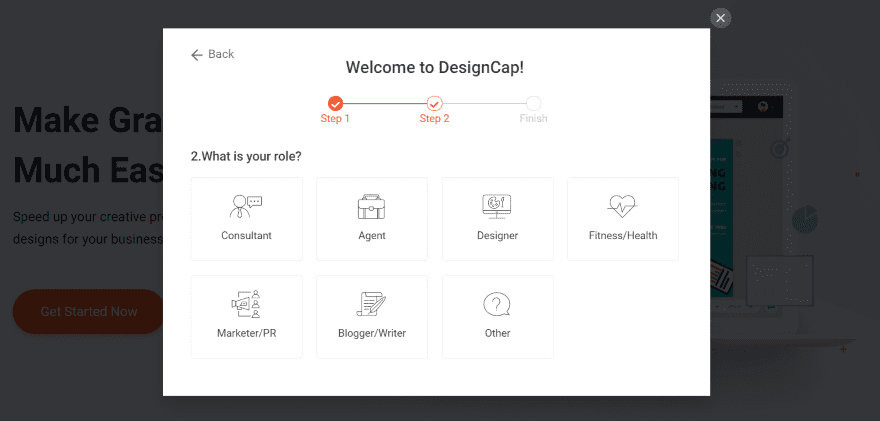
Task: Go back using the Back arrow link
Action: point(212,54)
